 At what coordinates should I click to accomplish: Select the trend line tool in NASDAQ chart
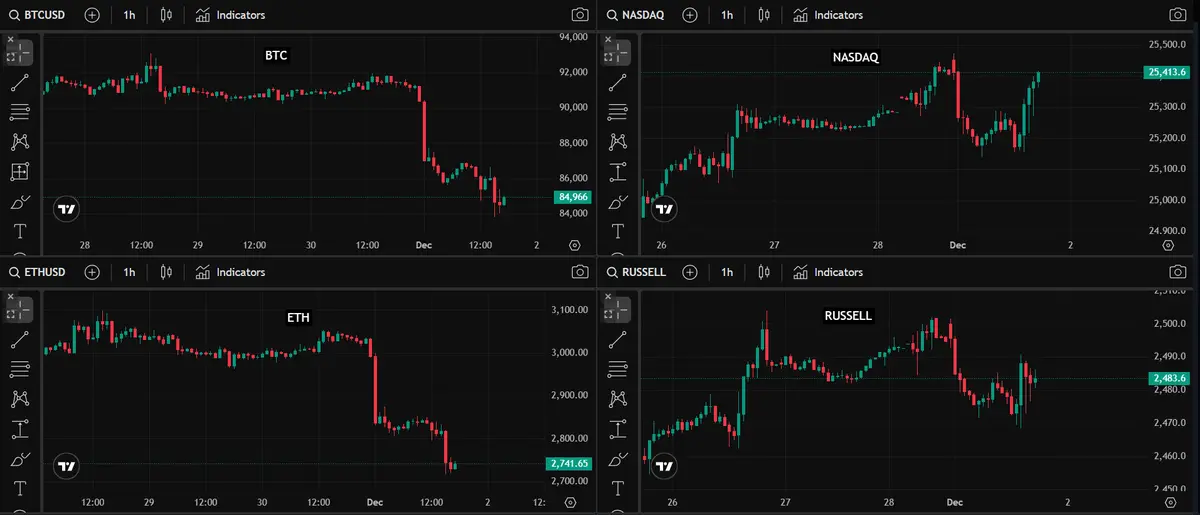coord(618,83)
